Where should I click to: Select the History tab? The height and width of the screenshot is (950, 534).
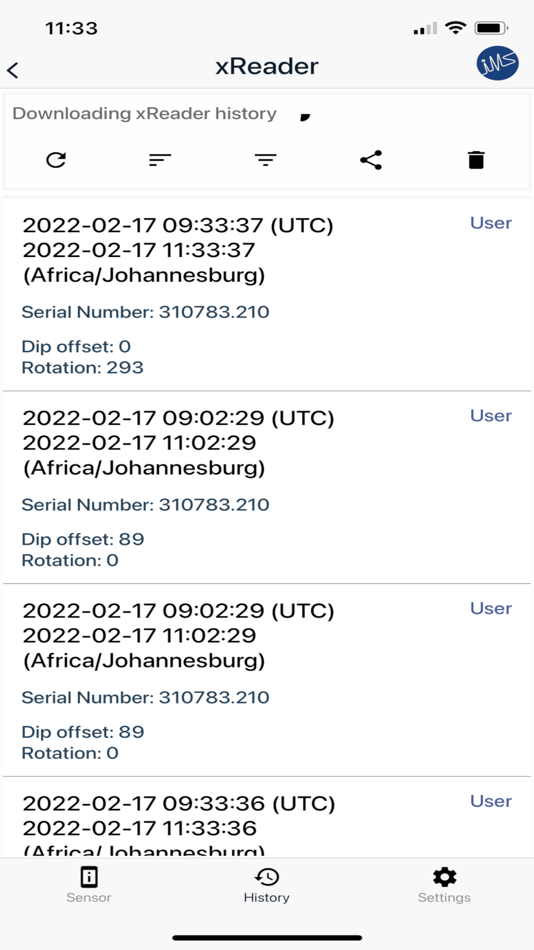click(x=267, y=885)
